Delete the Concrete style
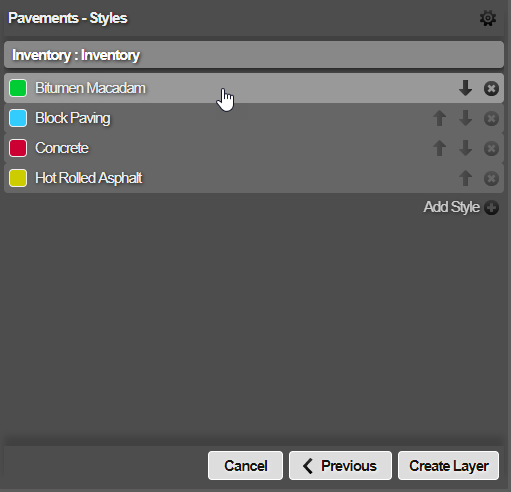Screen dimensions: 511x492 (491, 149)
